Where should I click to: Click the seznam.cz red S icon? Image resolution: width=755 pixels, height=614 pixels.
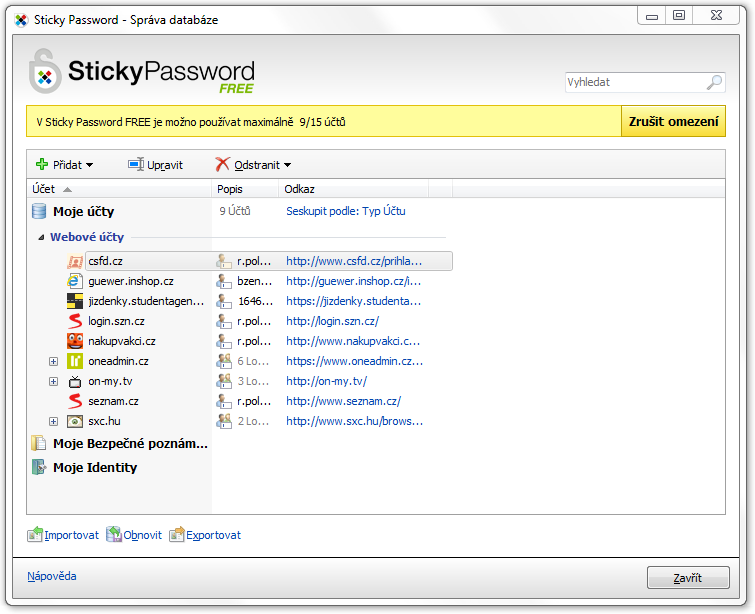(75, 401)
